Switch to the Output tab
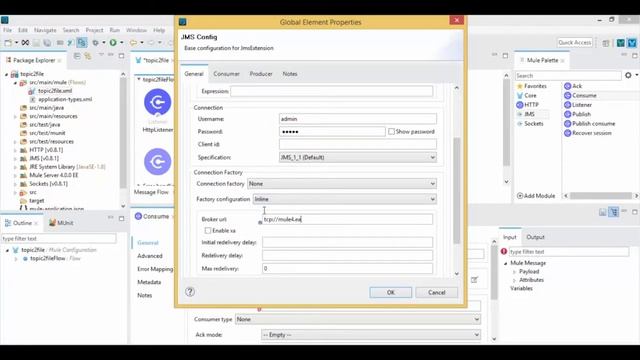This screenshot has height=360, width=640. (535, 237)
